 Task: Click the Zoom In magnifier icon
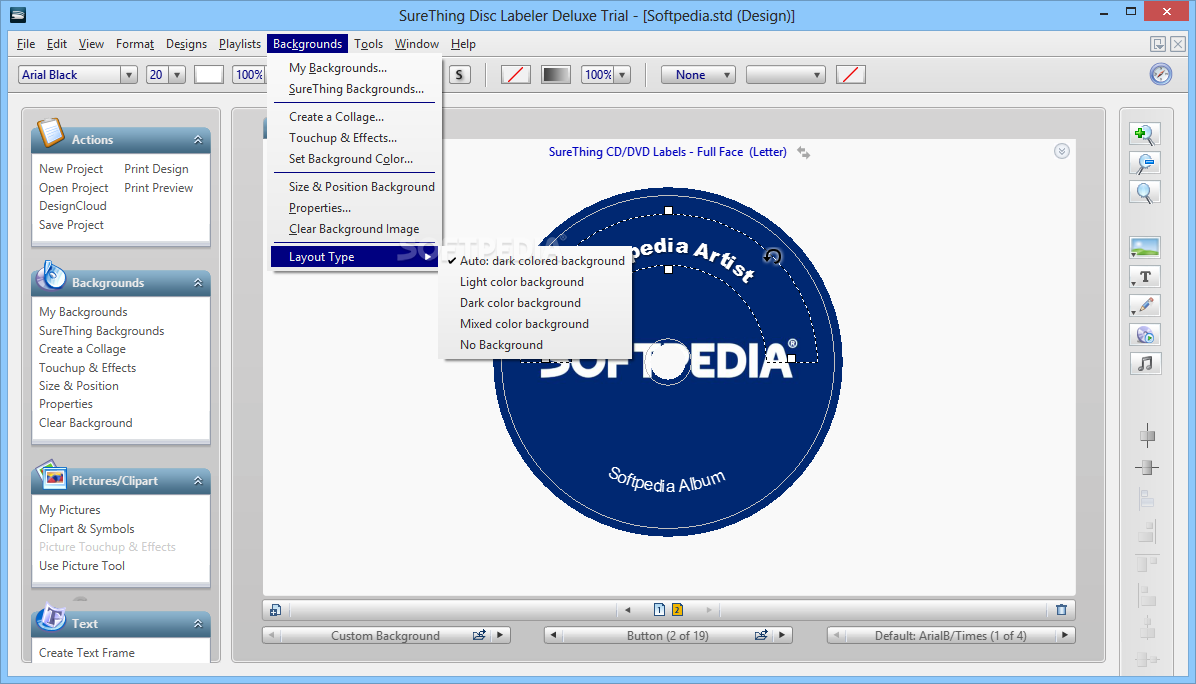pos(1144,134)
